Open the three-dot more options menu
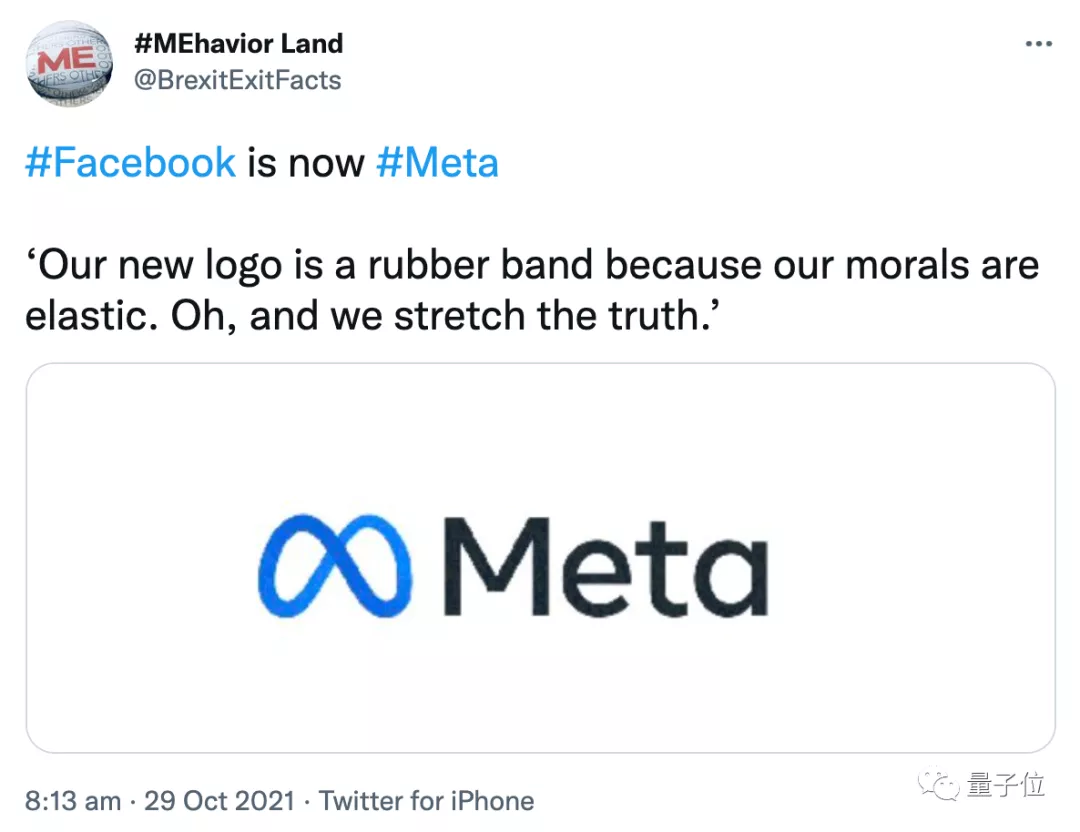Screen dimensions: 1080x832 [x=1039, y=43]
